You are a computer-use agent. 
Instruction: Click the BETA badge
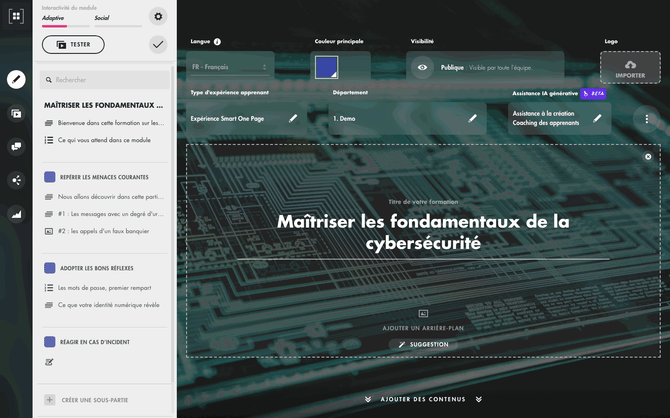tap(593, 93)
